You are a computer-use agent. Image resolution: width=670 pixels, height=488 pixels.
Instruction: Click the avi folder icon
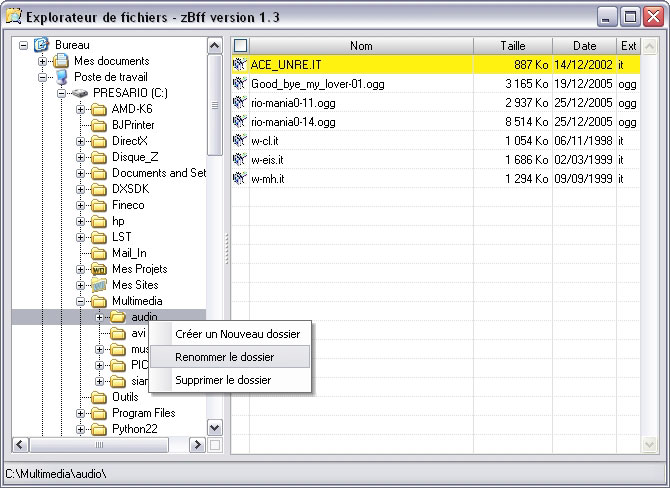pyautogui.click(x=118, y=333)
